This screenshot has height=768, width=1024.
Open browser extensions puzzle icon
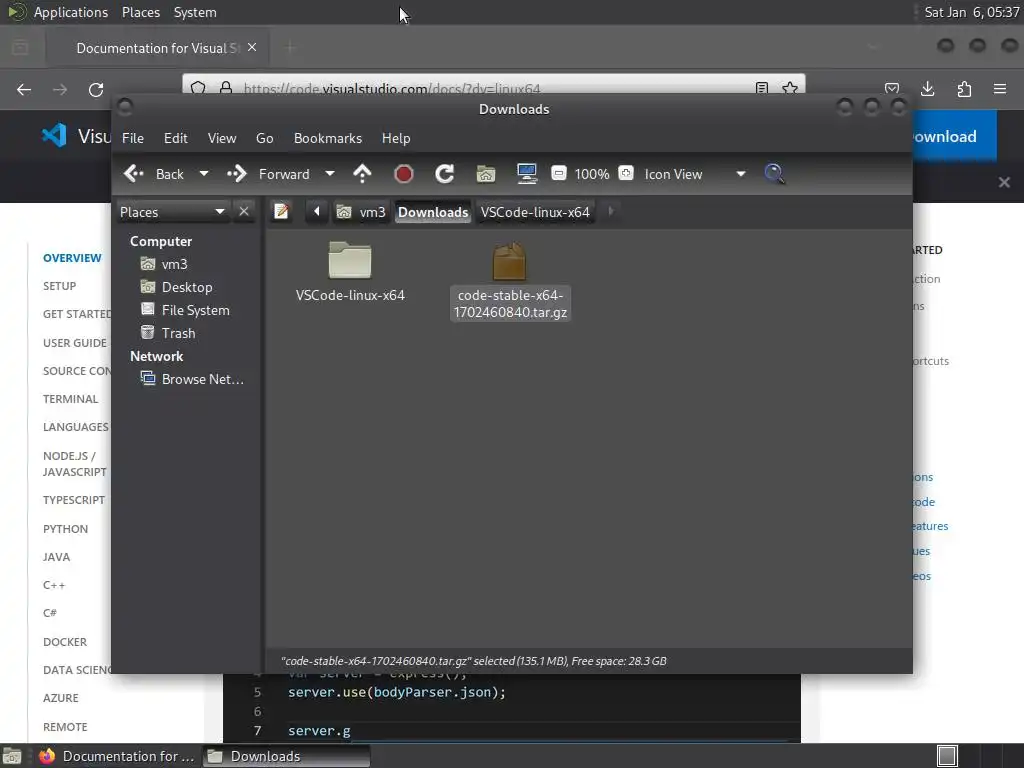[964, 89]
